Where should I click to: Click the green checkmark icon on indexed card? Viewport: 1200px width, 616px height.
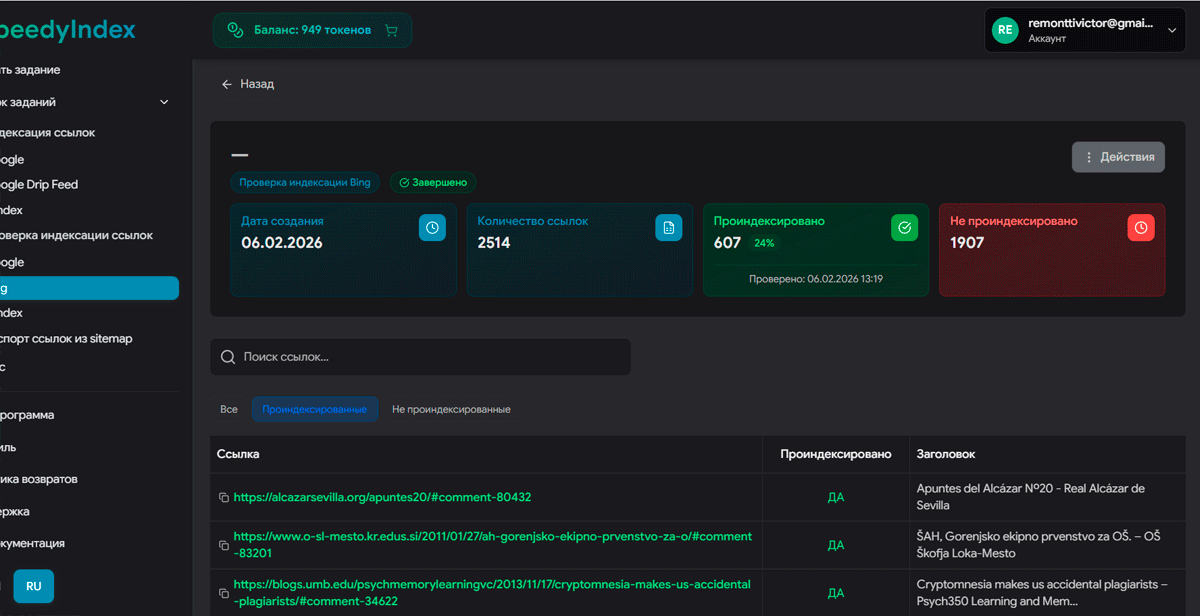tap(904, 228)
